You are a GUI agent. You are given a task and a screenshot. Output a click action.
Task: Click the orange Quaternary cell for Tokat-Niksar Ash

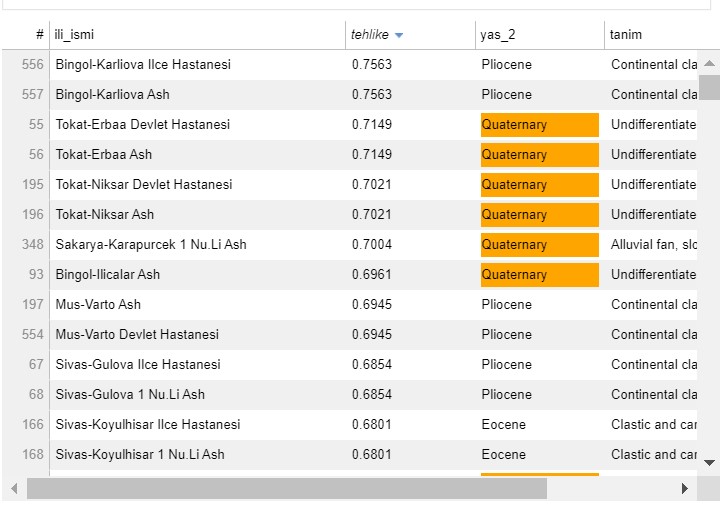point(539,215)
